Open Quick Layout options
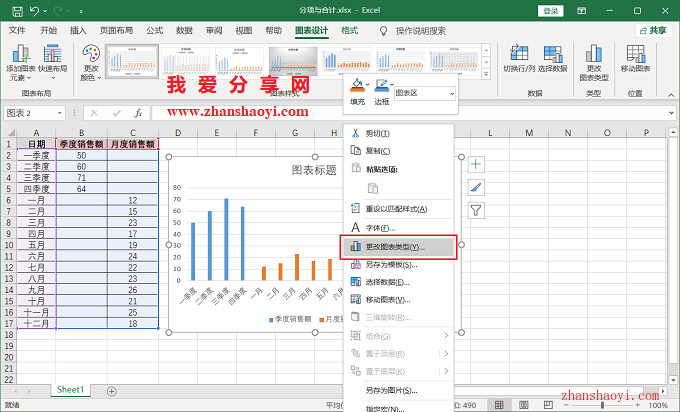This screenshot has height=412, width=680. [x=52, y=63]
